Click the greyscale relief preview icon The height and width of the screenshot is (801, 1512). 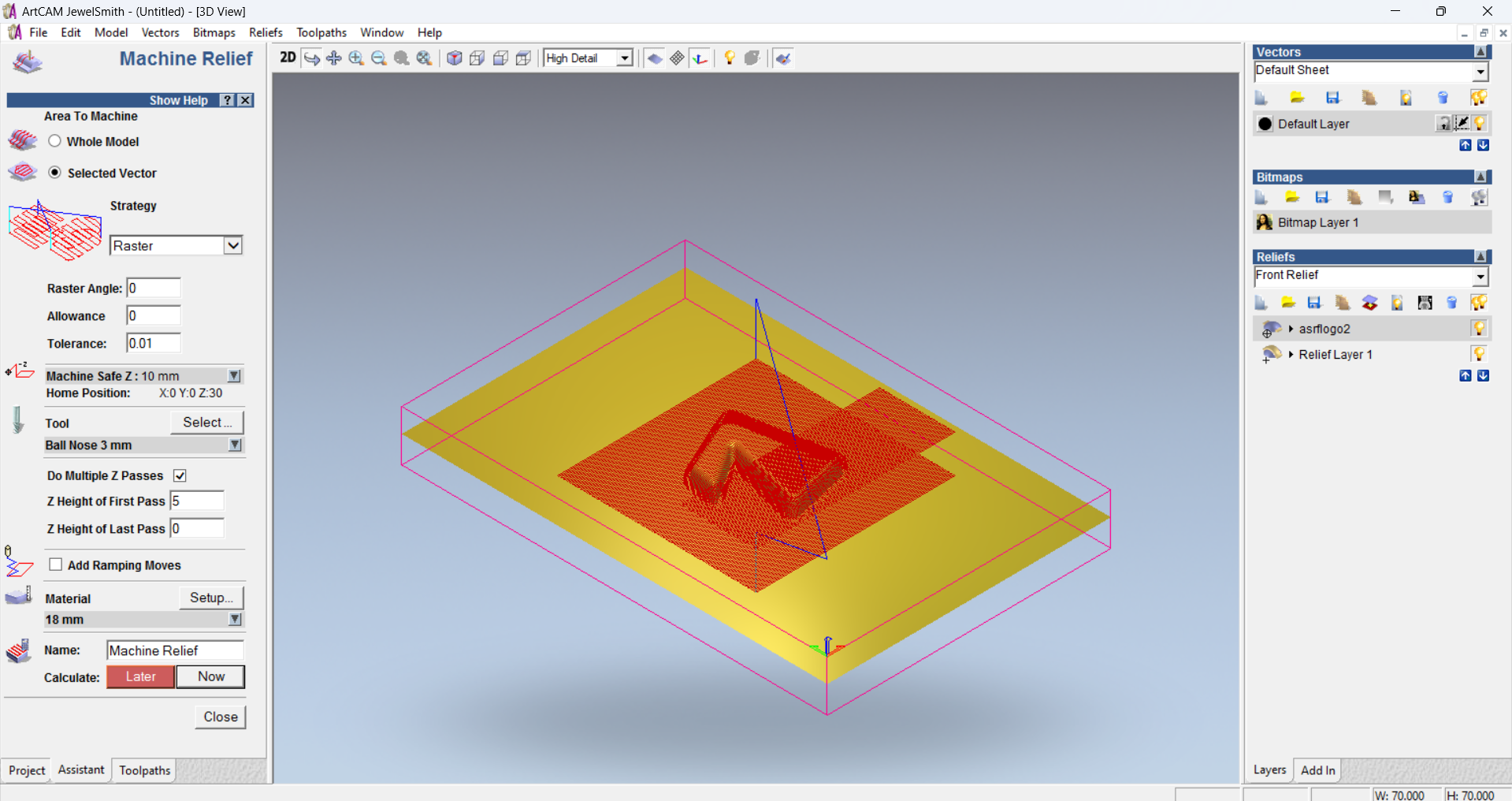[x=1425, y=303]
